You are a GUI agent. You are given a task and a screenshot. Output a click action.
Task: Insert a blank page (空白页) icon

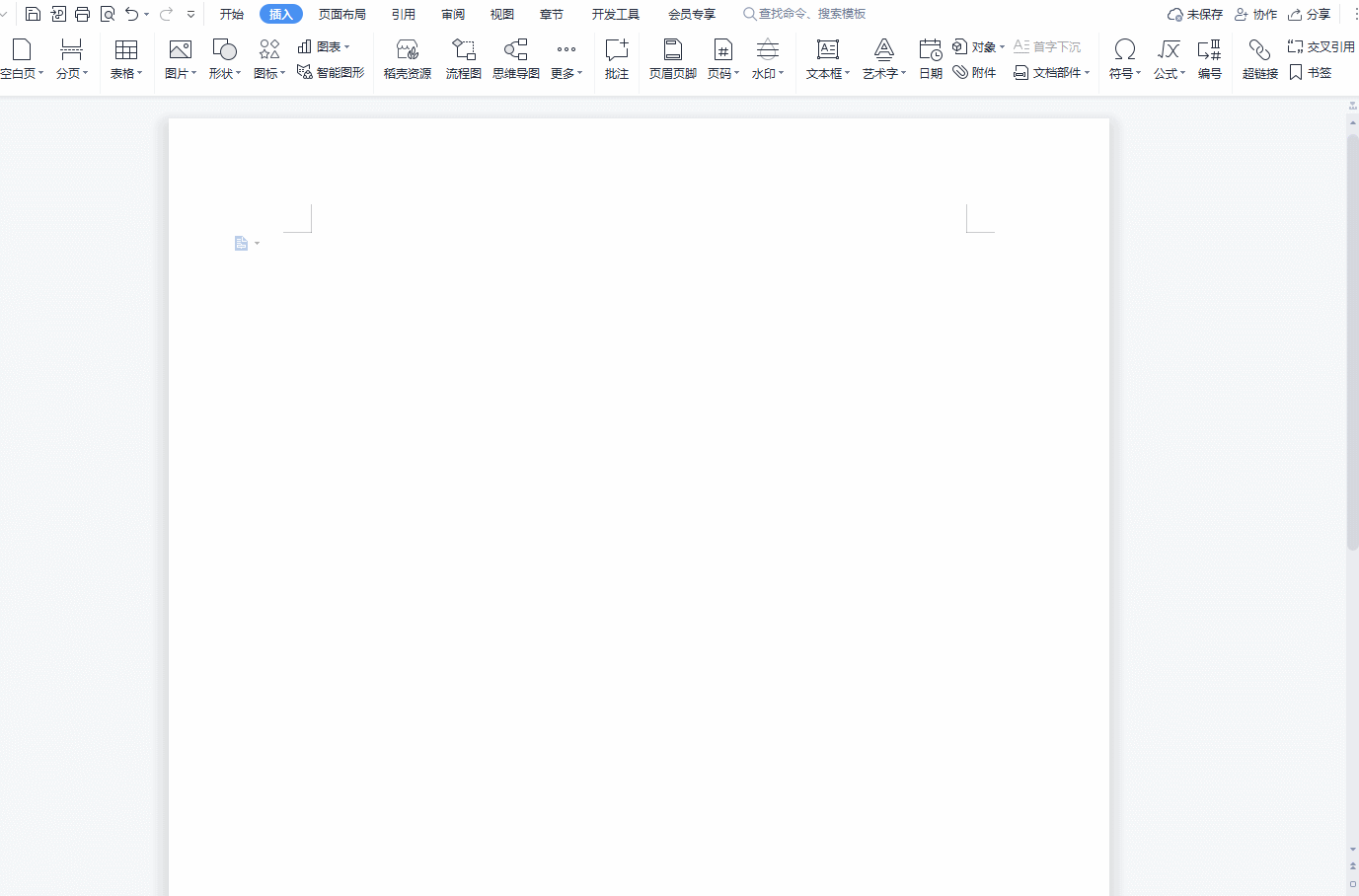[22, 49]
